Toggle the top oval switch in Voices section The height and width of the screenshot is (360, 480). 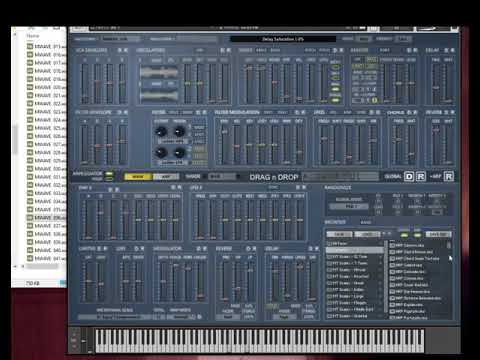[335, 67]
